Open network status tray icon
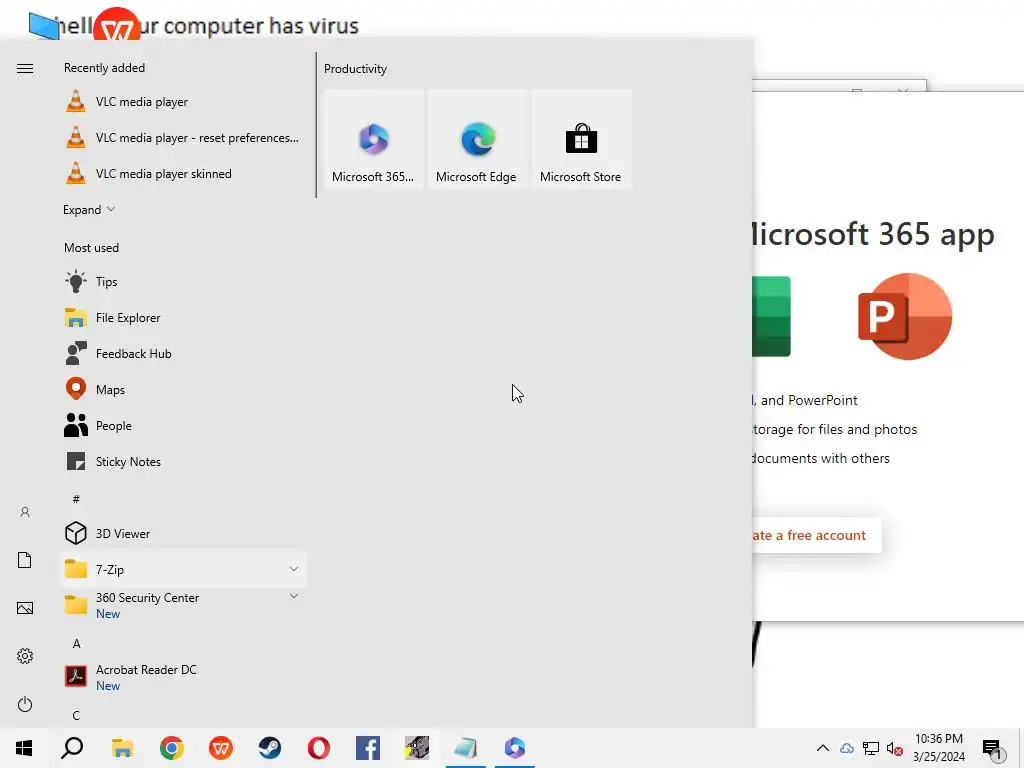This screenshot has height=768, width=1024. coord(871,748)
